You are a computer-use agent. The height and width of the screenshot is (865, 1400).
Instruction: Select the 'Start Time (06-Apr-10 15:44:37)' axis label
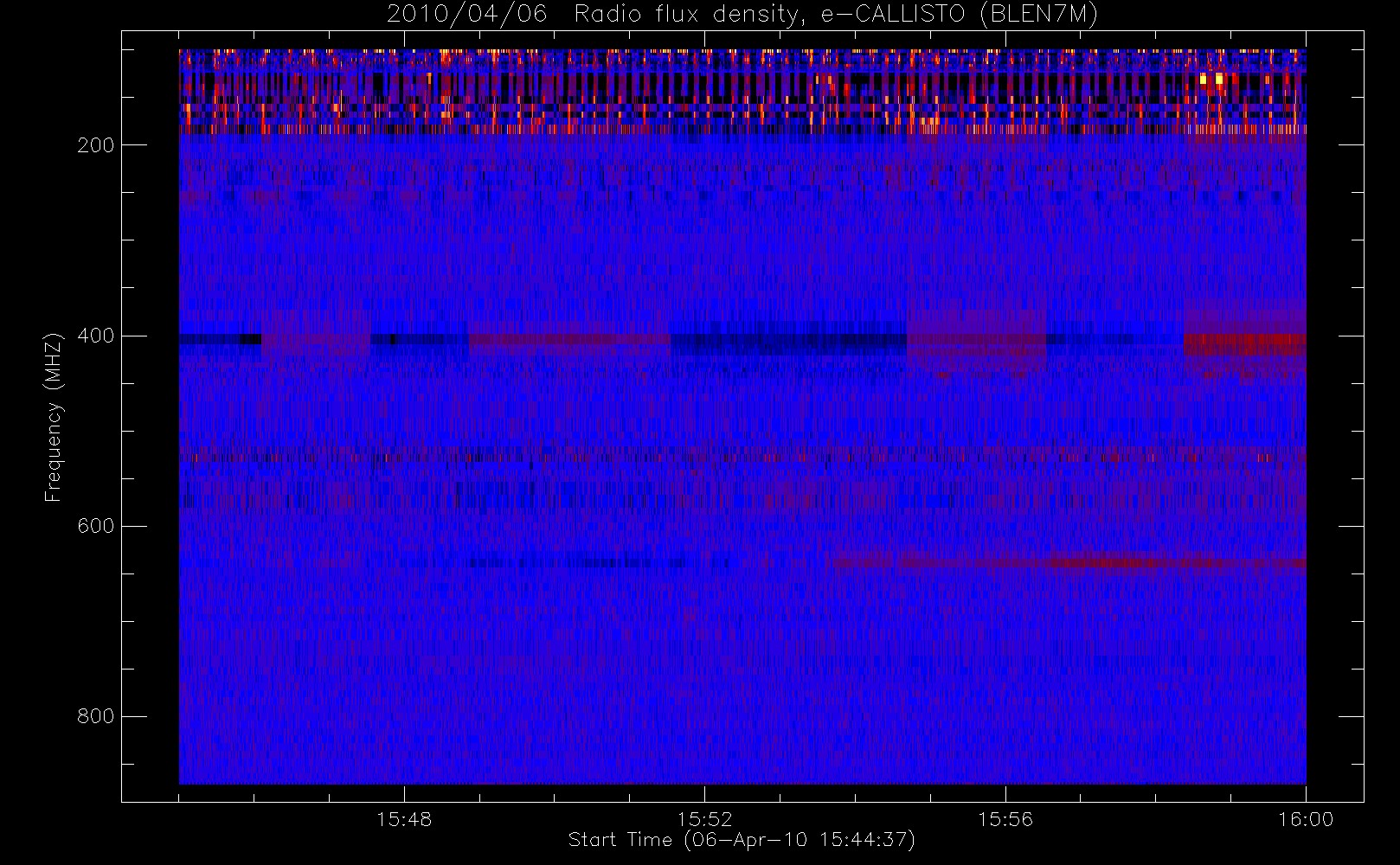pyautogui.click(x=742, y=840)
